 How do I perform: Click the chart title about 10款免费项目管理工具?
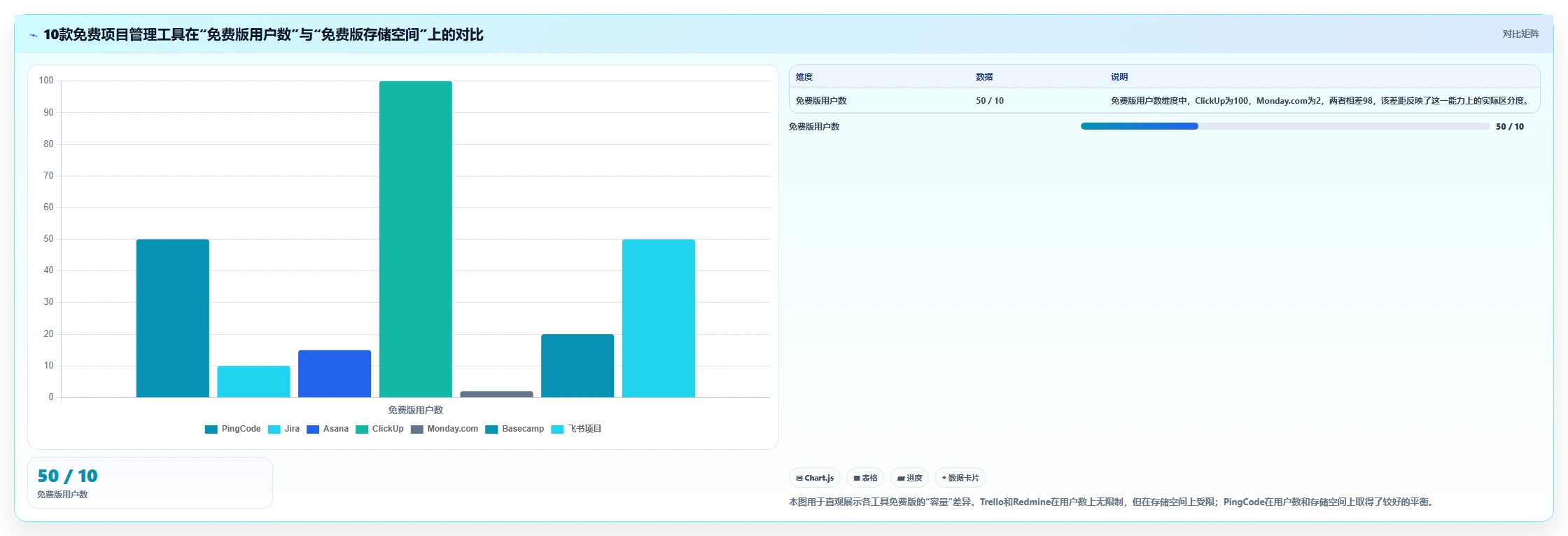pyautogui.click(x=263, y=34)
